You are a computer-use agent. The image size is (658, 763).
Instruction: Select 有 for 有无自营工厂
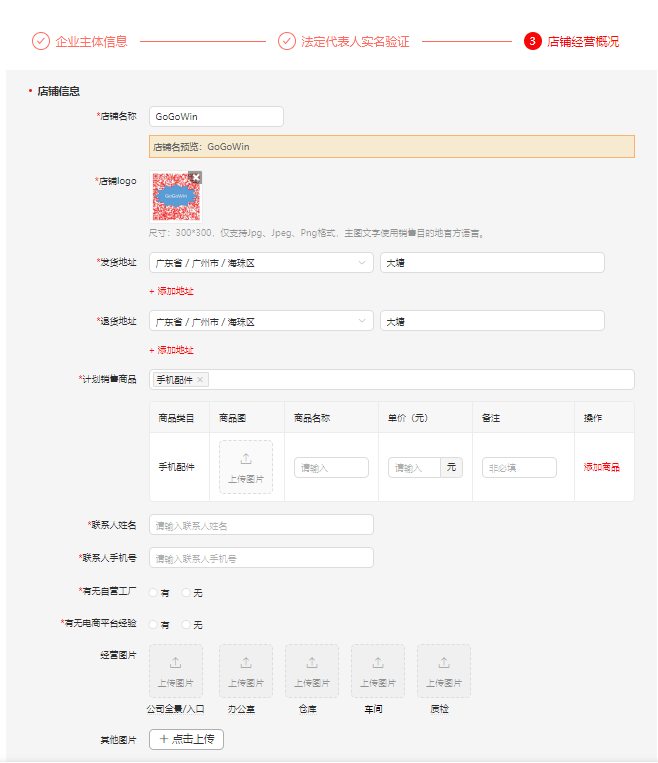click(153, 593)
